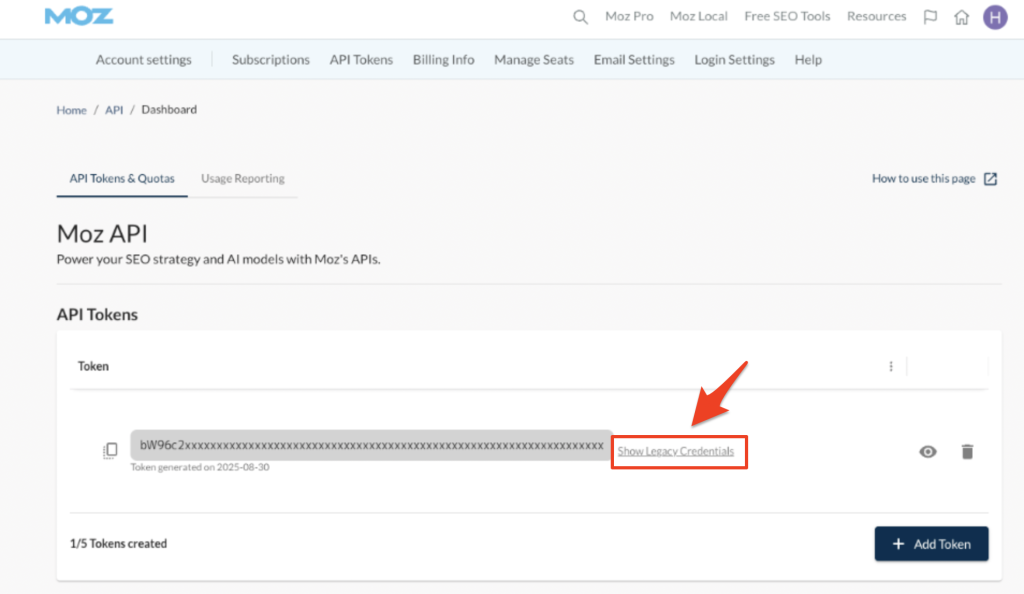Open the Moz Pro menu
Viewport: 1024px width, 594px height.
629,17
